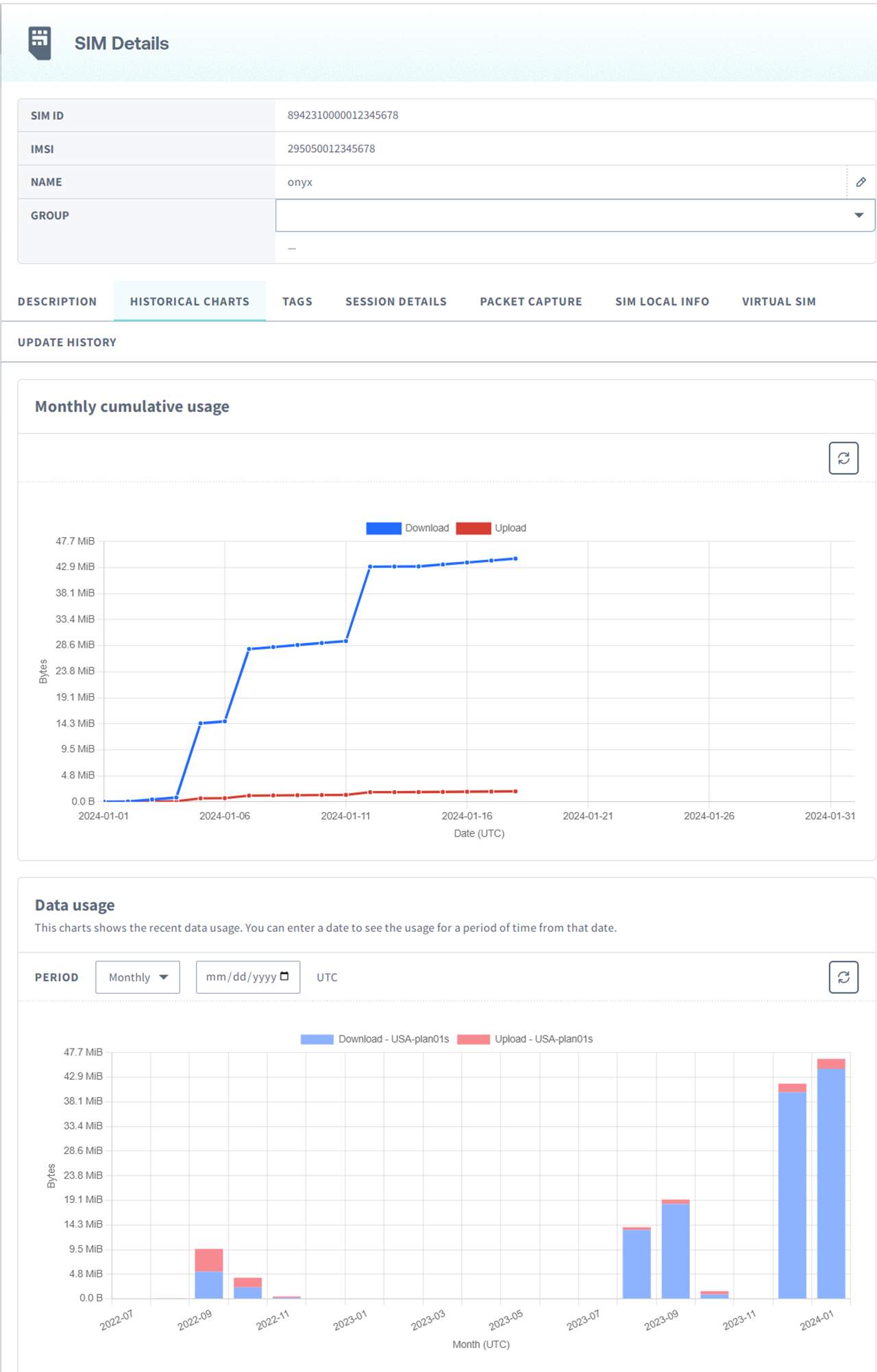Toggle Upload series in cumulative chart legend
The image size is (877, 1372).
(x=491, y=528)
